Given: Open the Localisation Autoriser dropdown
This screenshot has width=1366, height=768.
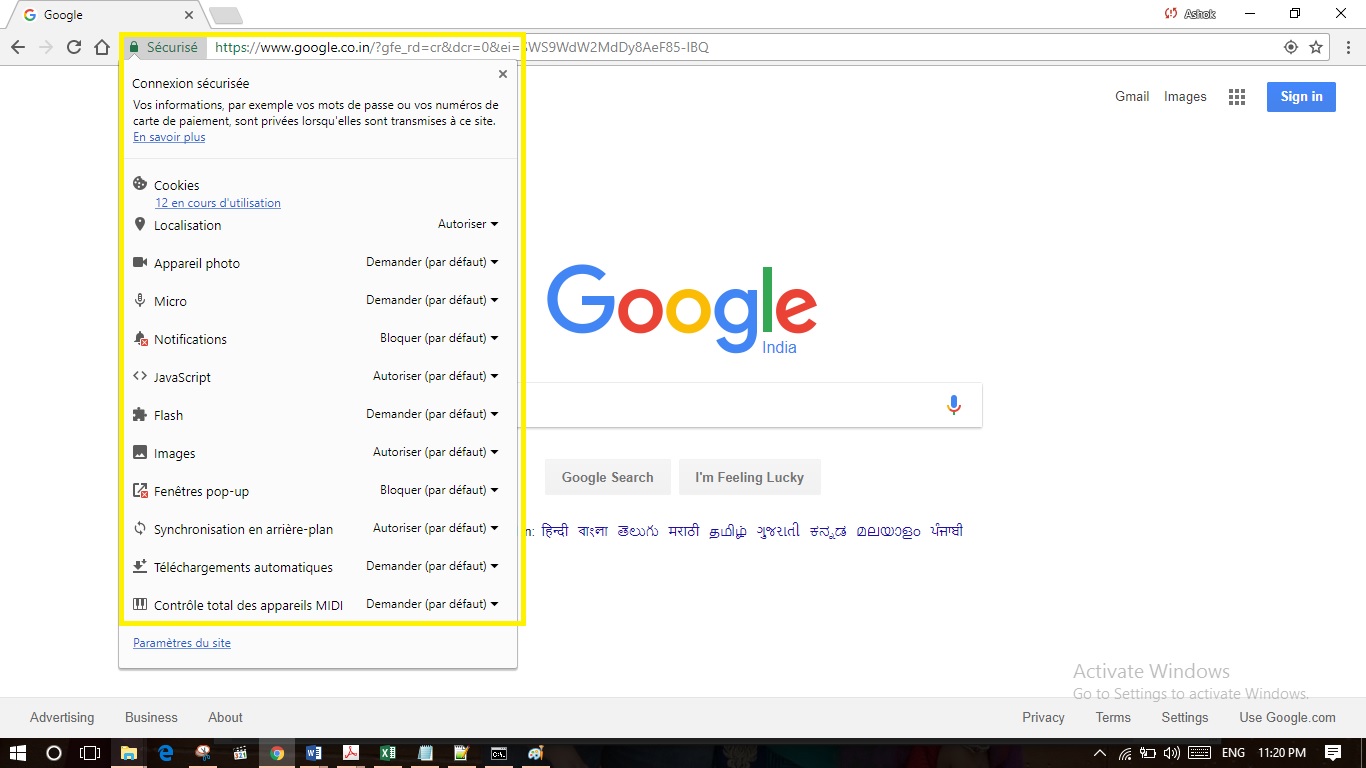Looking at the screenshot, I should [468, 224].
